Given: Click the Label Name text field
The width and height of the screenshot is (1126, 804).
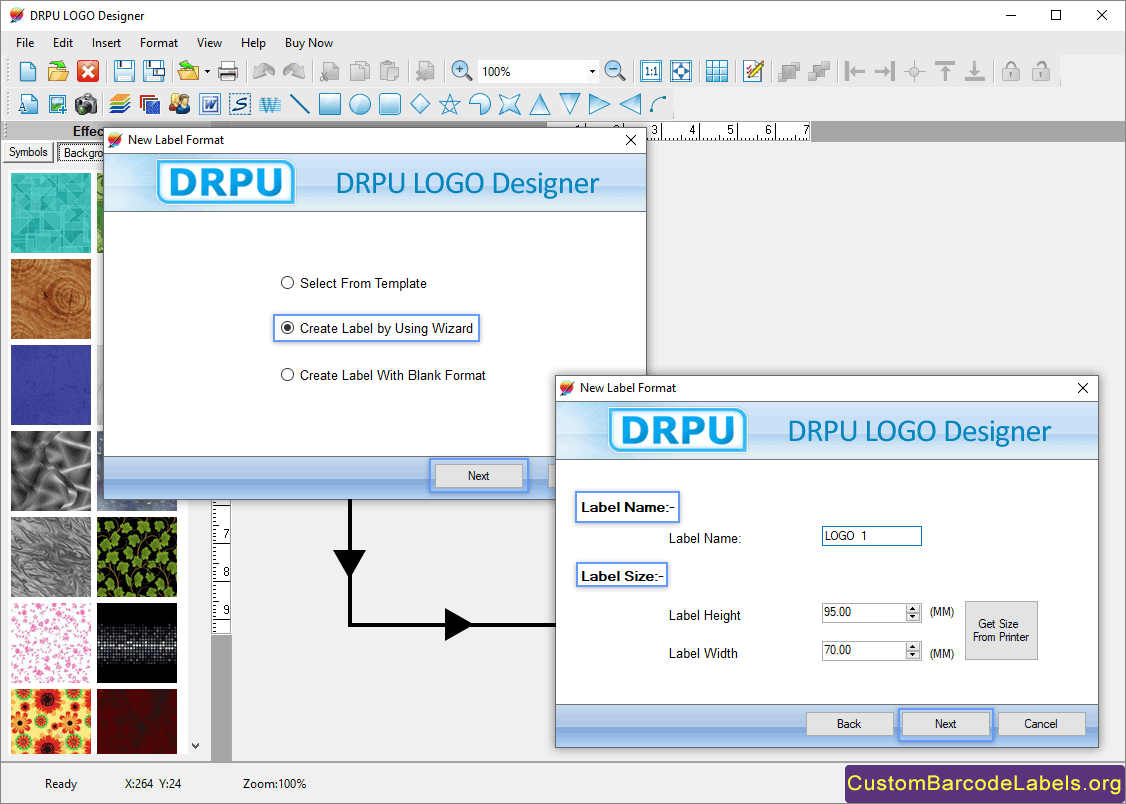Looking at the screenshot, I should point(871,536).
